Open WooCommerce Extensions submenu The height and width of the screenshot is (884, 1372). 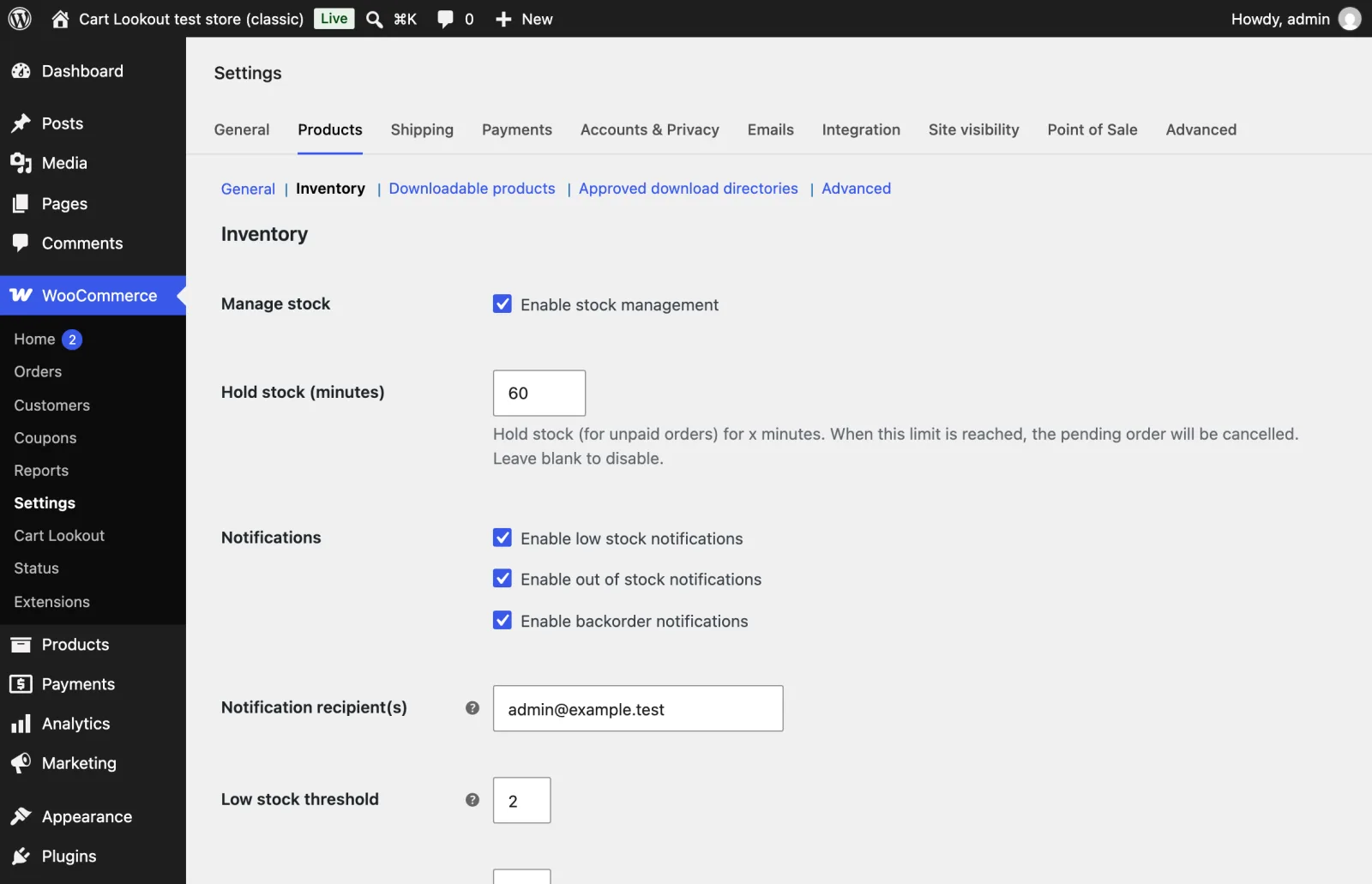click(51, 602)
